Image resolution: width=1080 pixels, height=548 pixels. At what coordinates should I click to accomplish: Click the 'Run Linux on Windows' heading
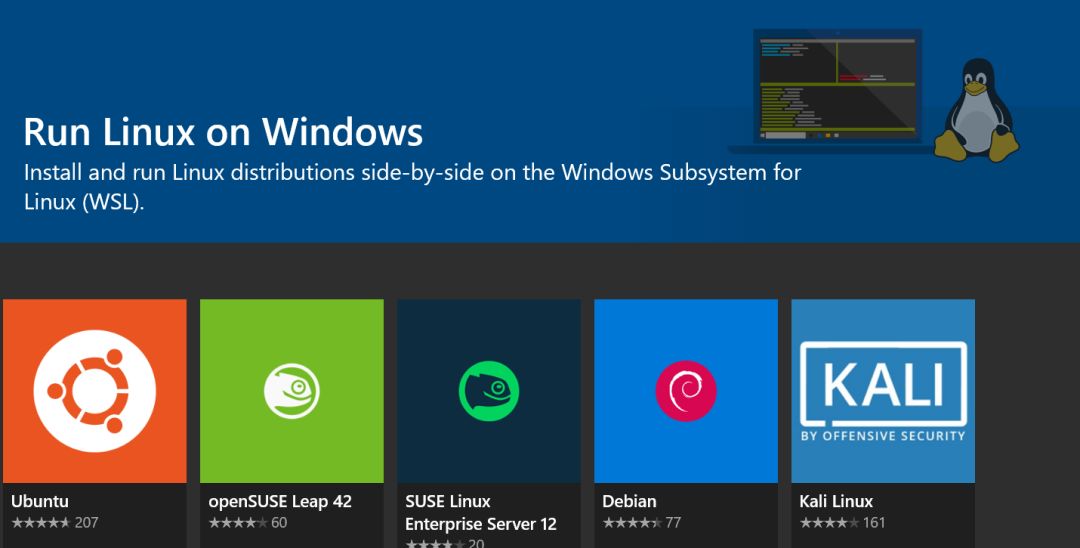pos(223,131)
